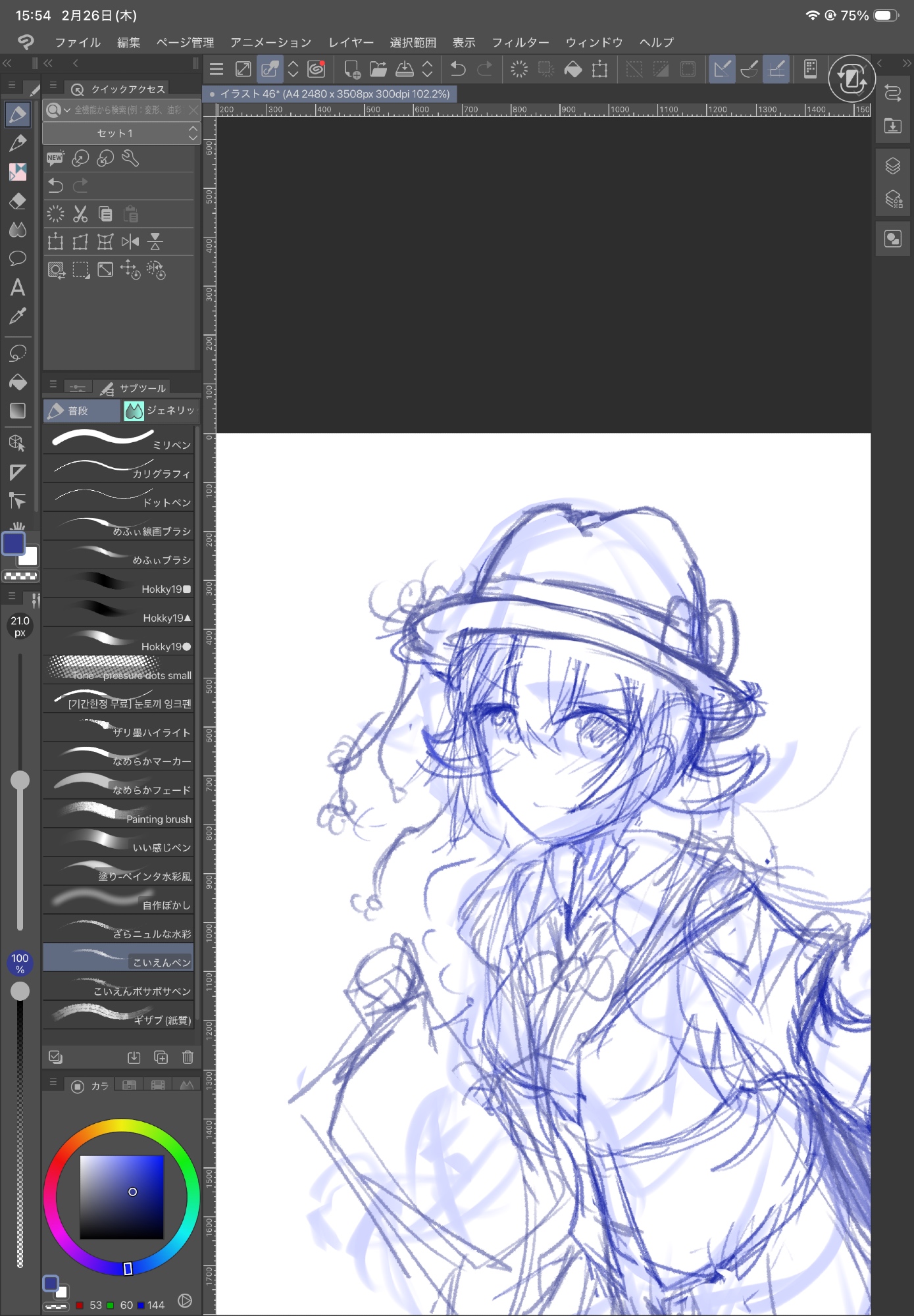Select the Text tool (A icon)
This screenshot has height=1316, width=914.
(18, 288)
